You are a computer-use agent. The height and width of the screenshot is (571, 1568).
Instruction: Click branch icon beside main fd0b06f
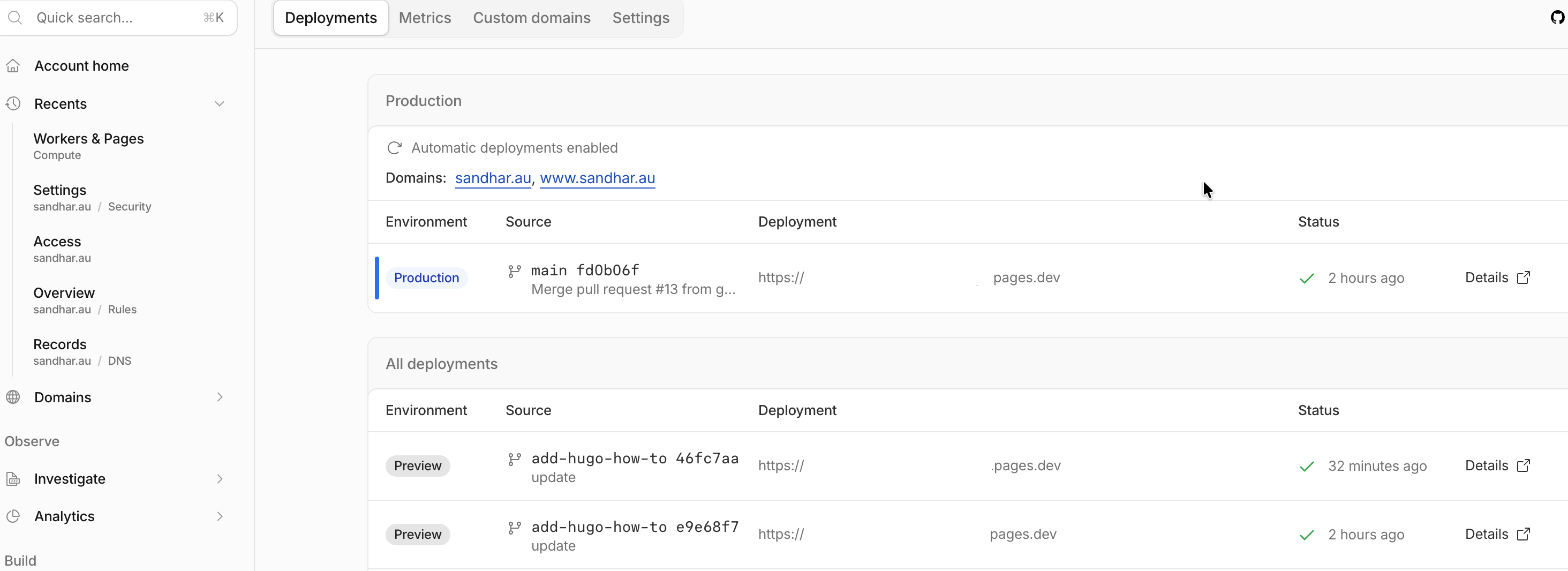(514, 271)
